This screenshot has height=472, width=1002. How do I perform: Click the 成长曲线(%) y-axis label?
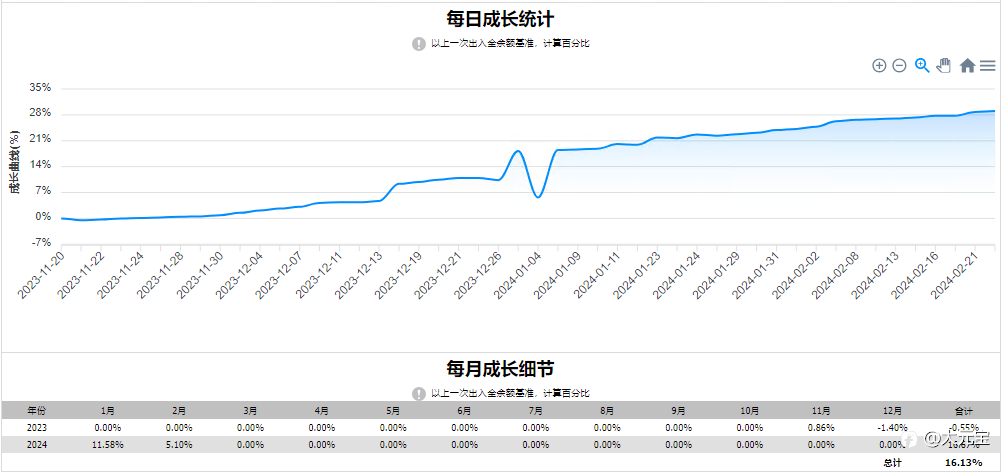tap(13, 162)
